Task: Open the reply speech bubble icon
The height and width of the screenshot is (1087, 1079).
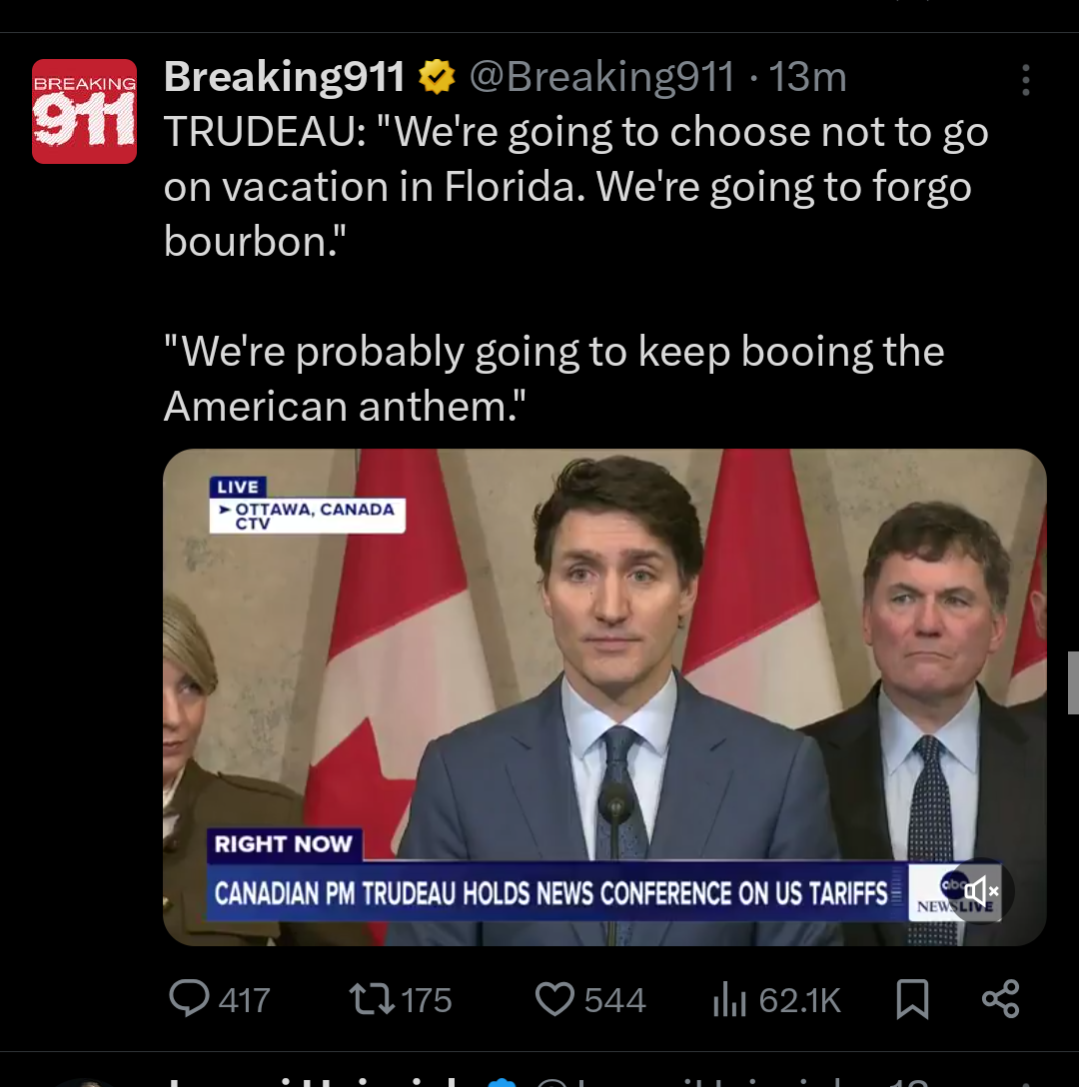Action: click(189, 998)
